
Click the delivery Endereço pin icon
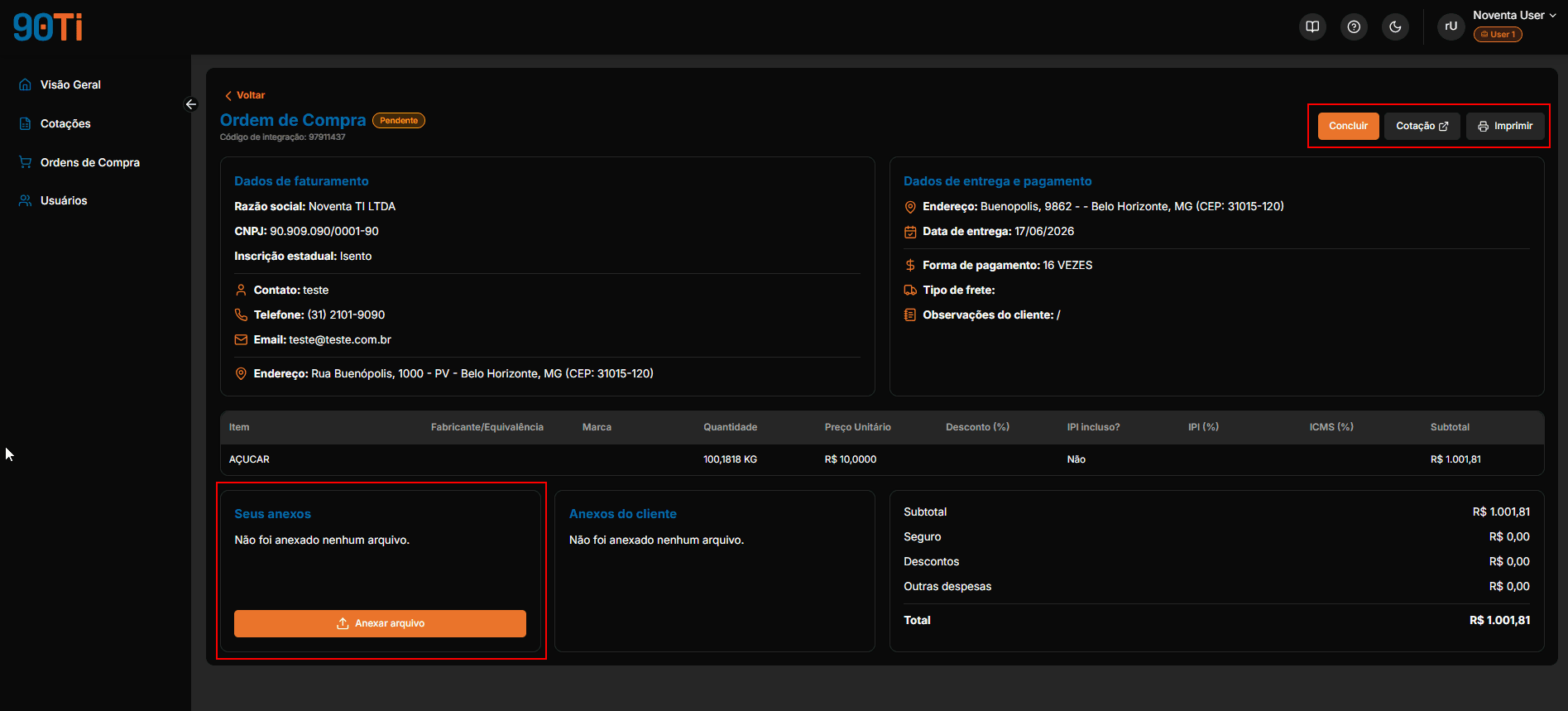coord(910,207)
